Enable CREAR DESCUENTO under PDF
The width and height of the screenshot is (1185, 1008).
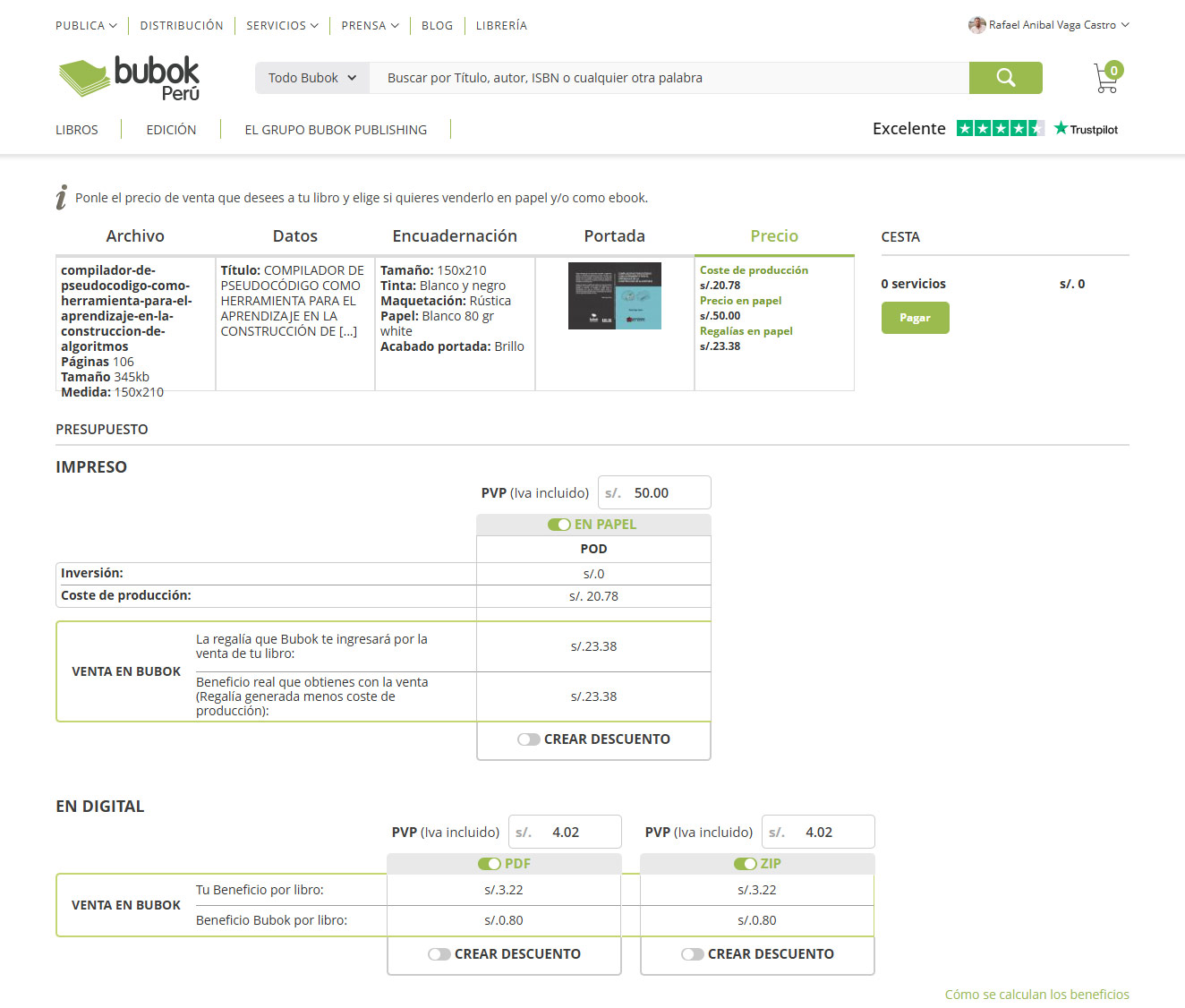439,954
